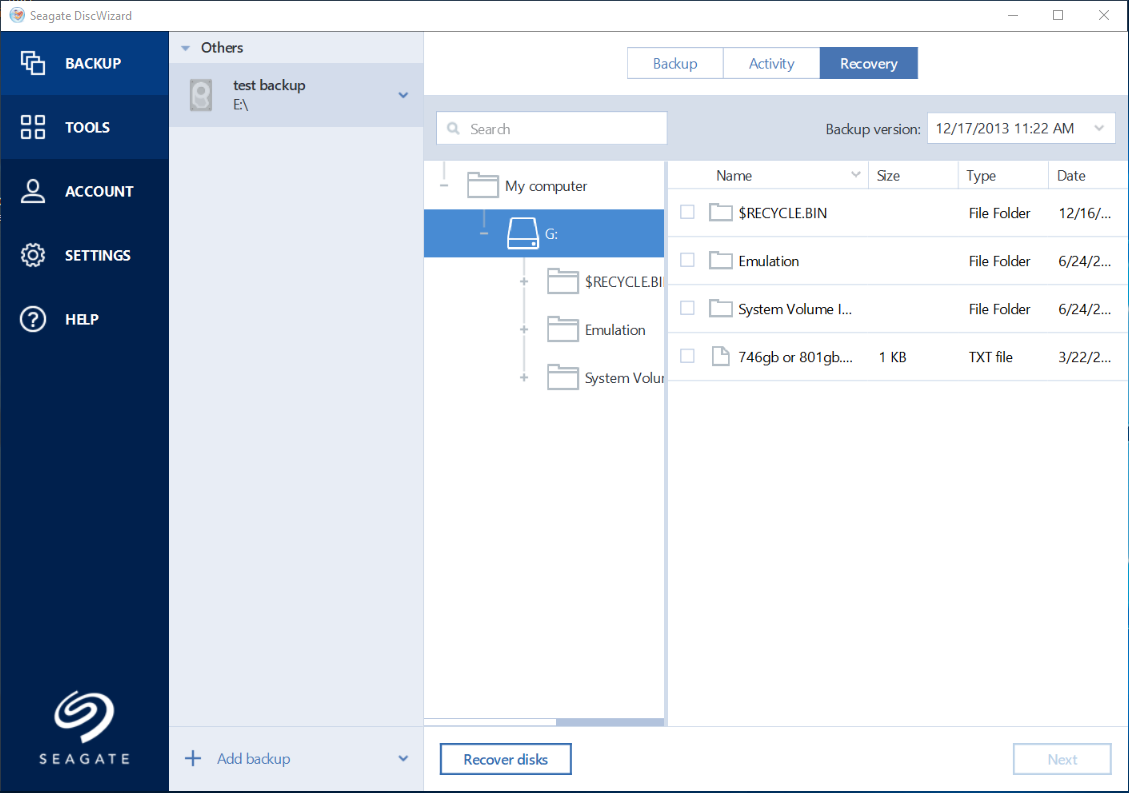Image resolution: width=1129 pixels, height=793 pixels.
Task: Click the Add backup plus icon
Action: (193, 758)
